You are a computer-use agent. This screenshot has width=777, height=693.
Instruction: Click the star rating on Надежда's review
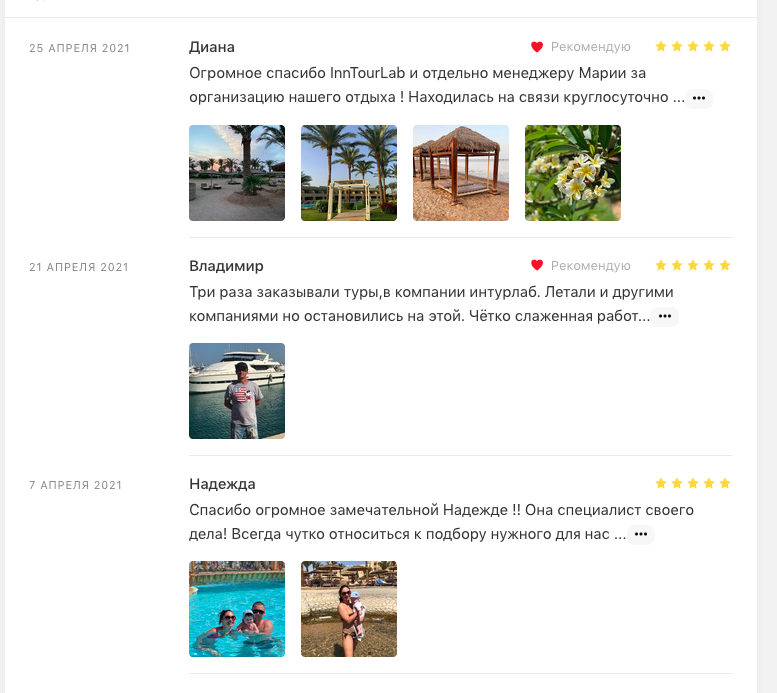[693, 483]
